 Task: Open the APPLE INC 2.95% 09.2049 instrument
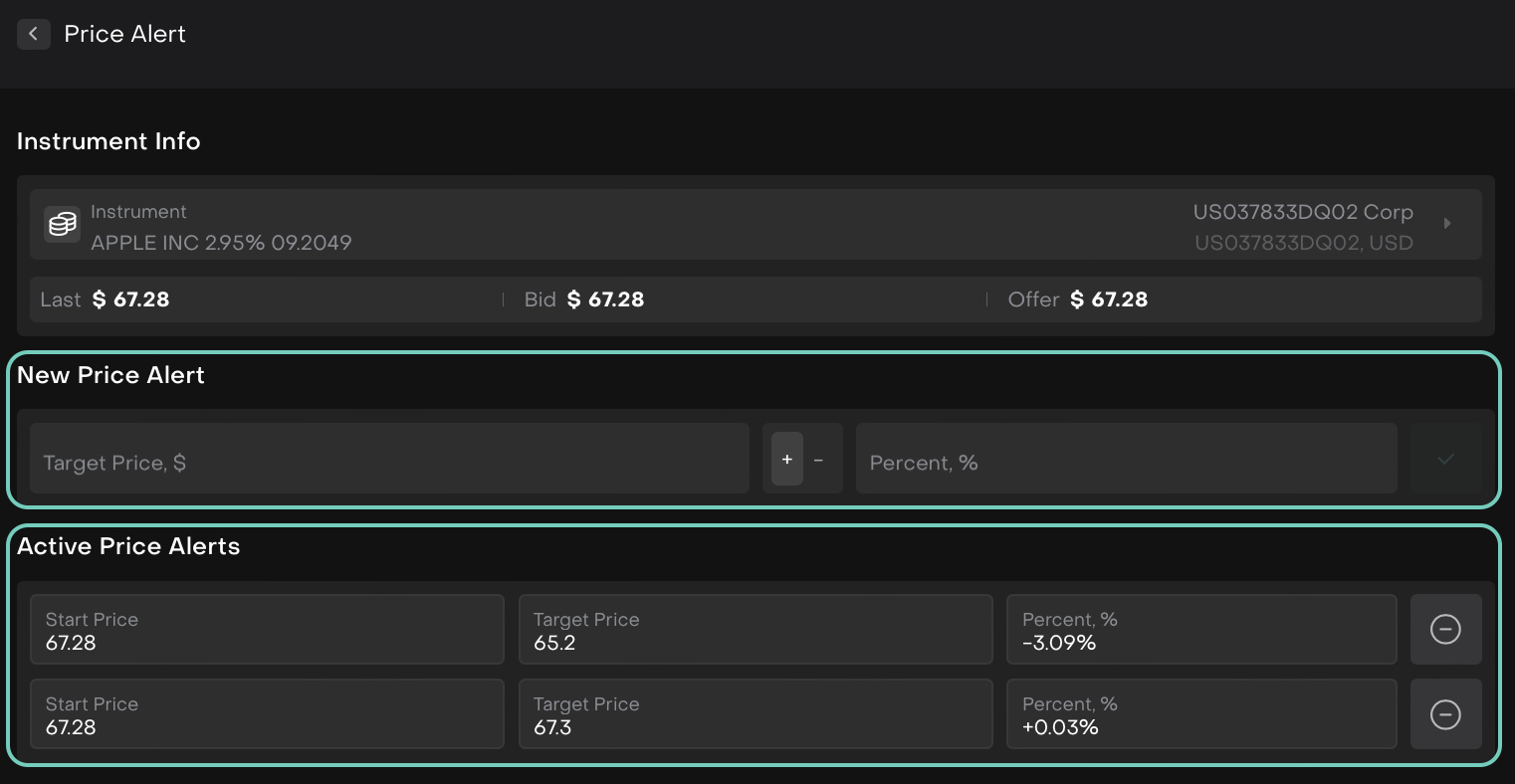(221, 243)
